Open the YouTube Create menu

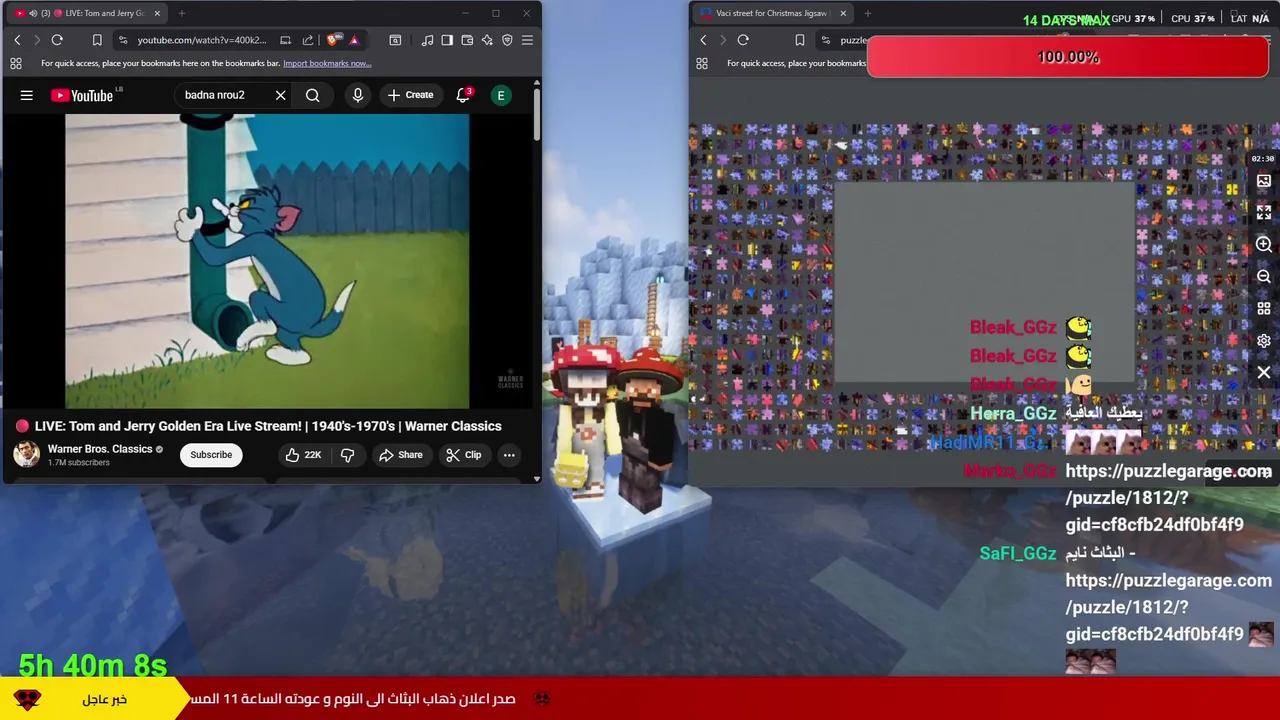click(411, 95)
